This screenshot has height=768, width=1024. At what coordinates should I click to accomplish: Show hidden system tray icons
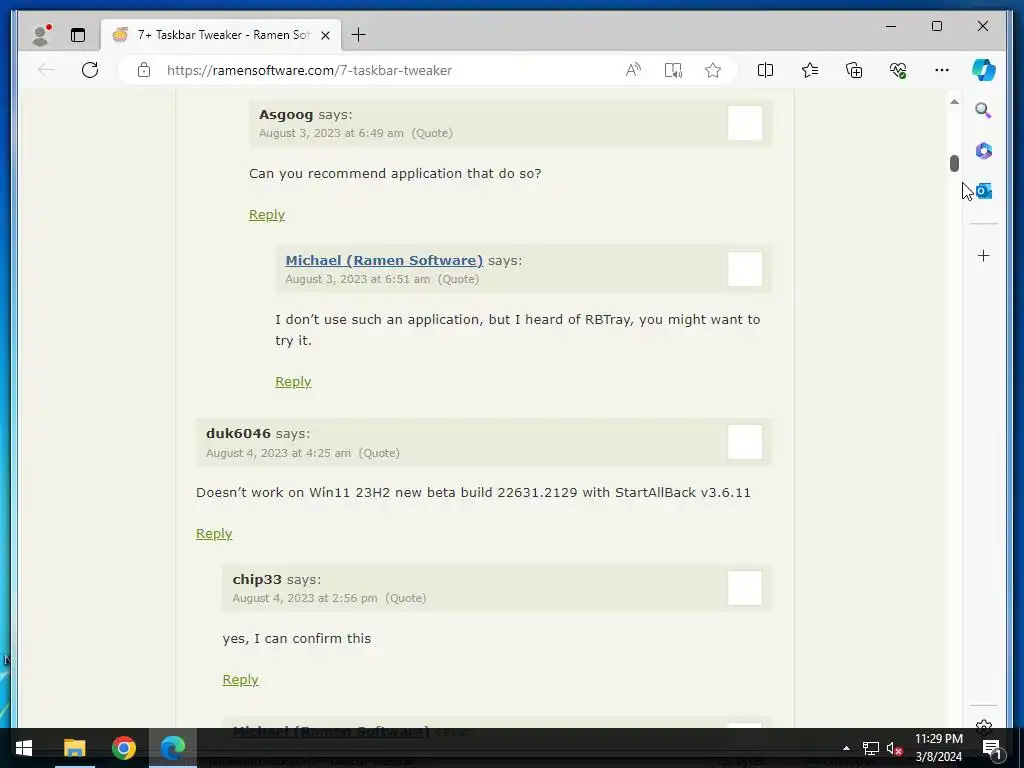[x=846, y=748]
